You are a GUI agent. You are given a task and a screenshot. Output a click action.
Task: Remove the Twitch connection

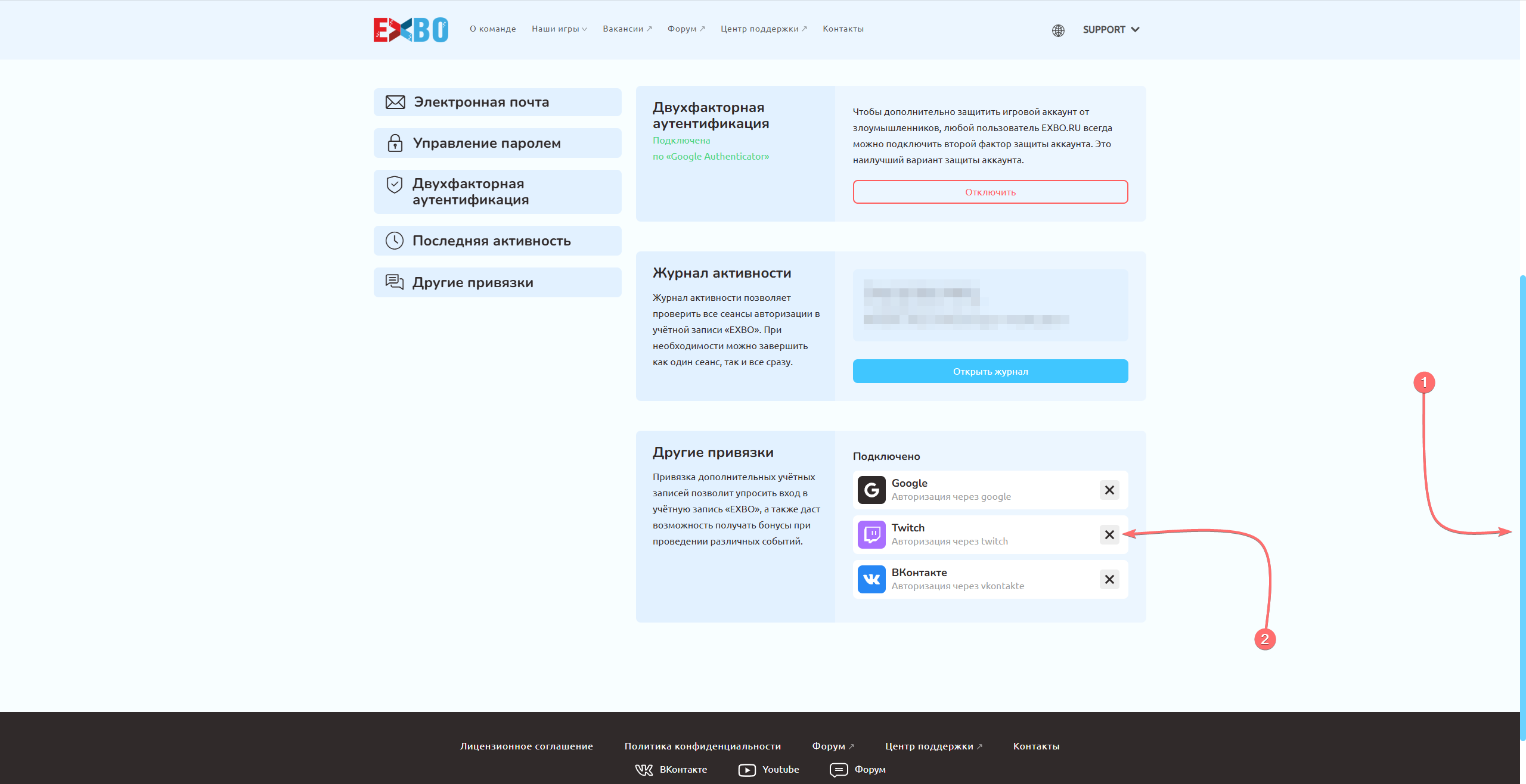pos(1109,534)
